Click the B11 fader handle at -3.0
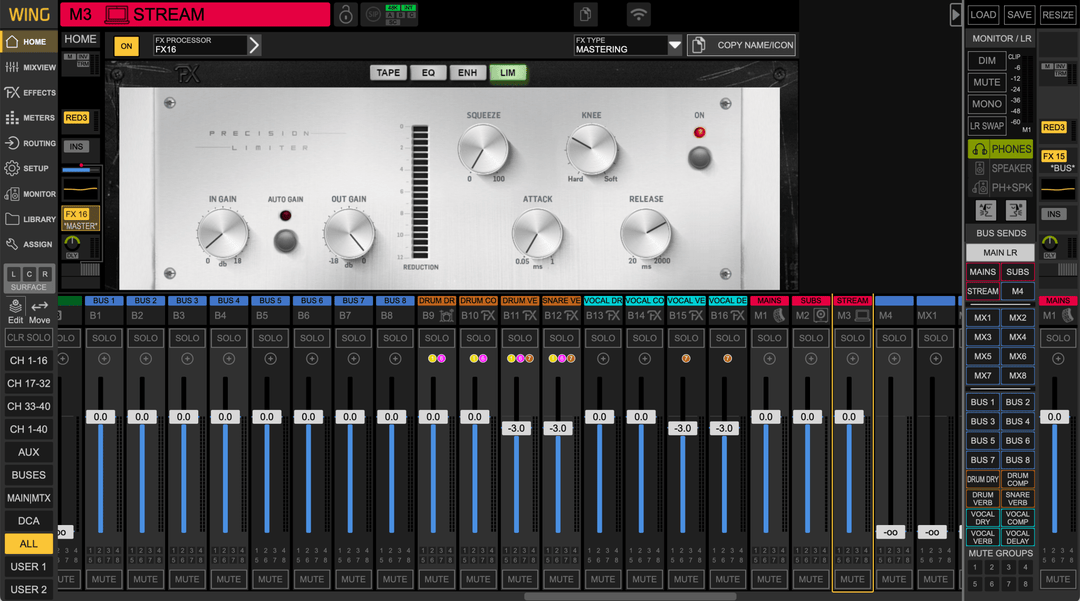 [517, 428]
